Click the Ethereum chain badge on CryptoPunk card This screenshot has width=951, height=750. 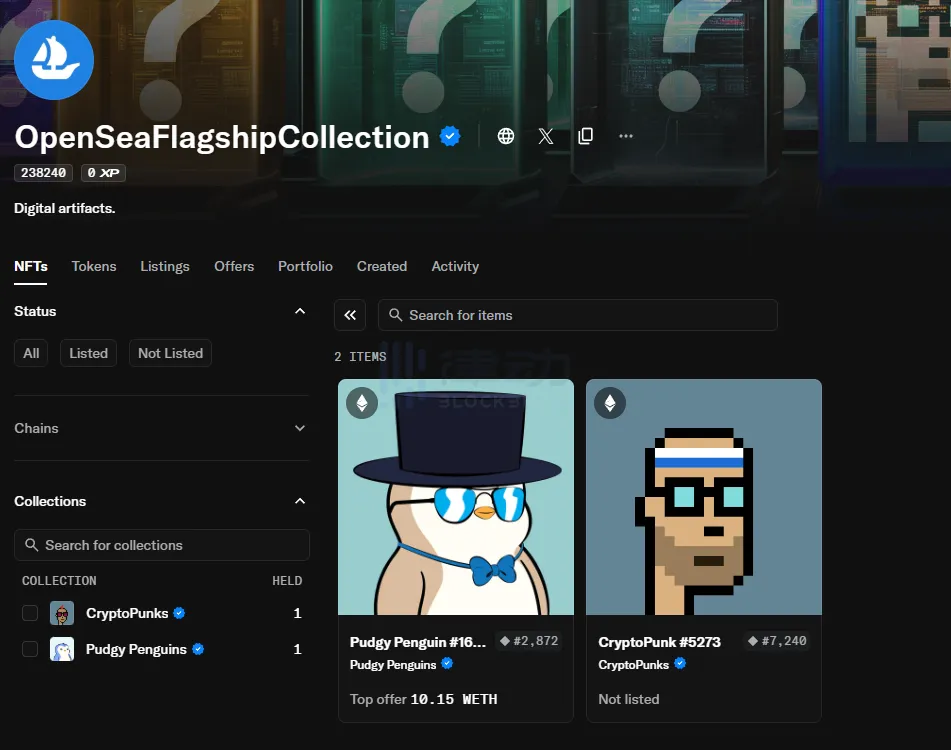point(610,403)
